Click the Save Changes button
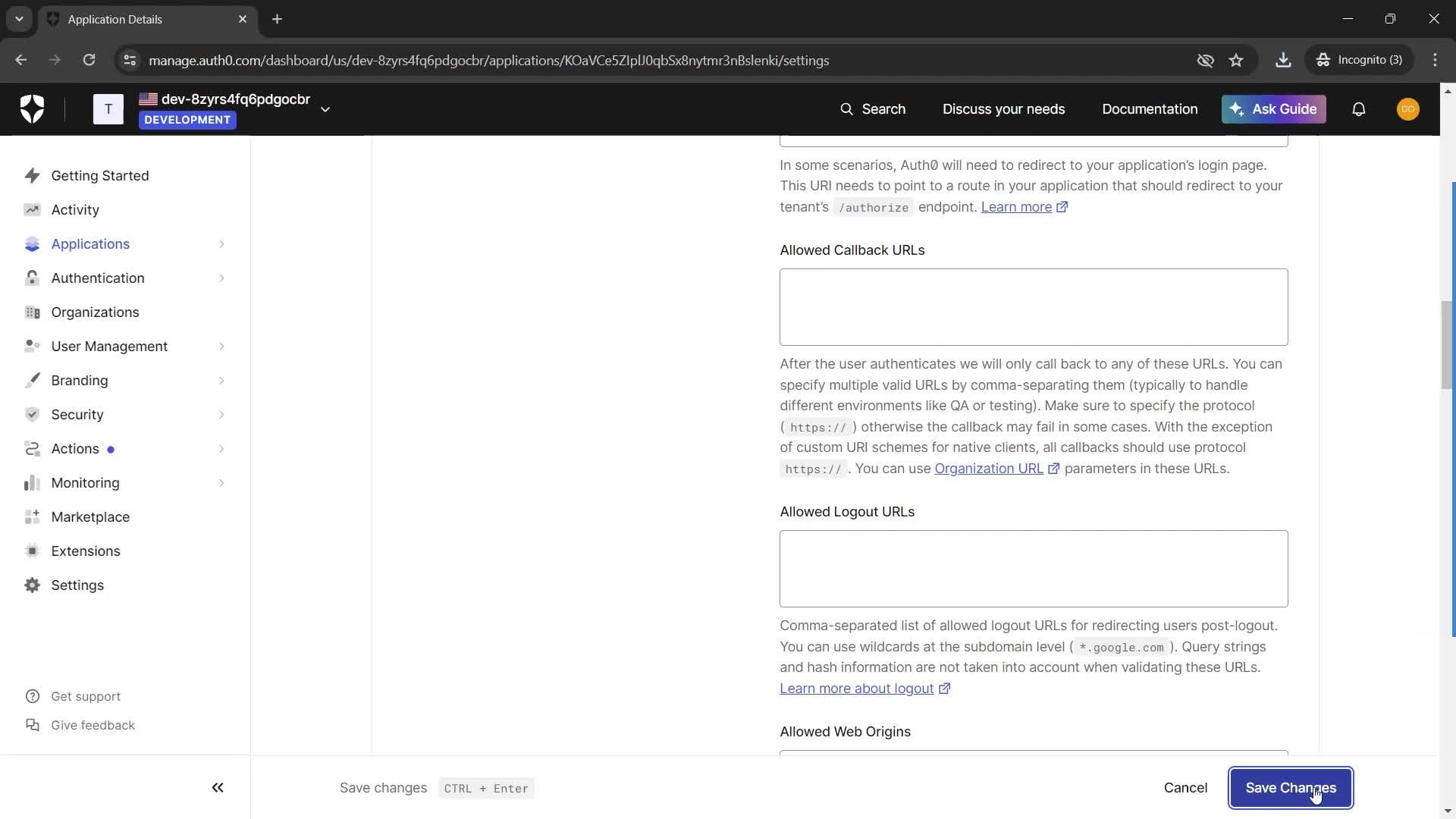The image size is (1456, 819). point(1291,788)
